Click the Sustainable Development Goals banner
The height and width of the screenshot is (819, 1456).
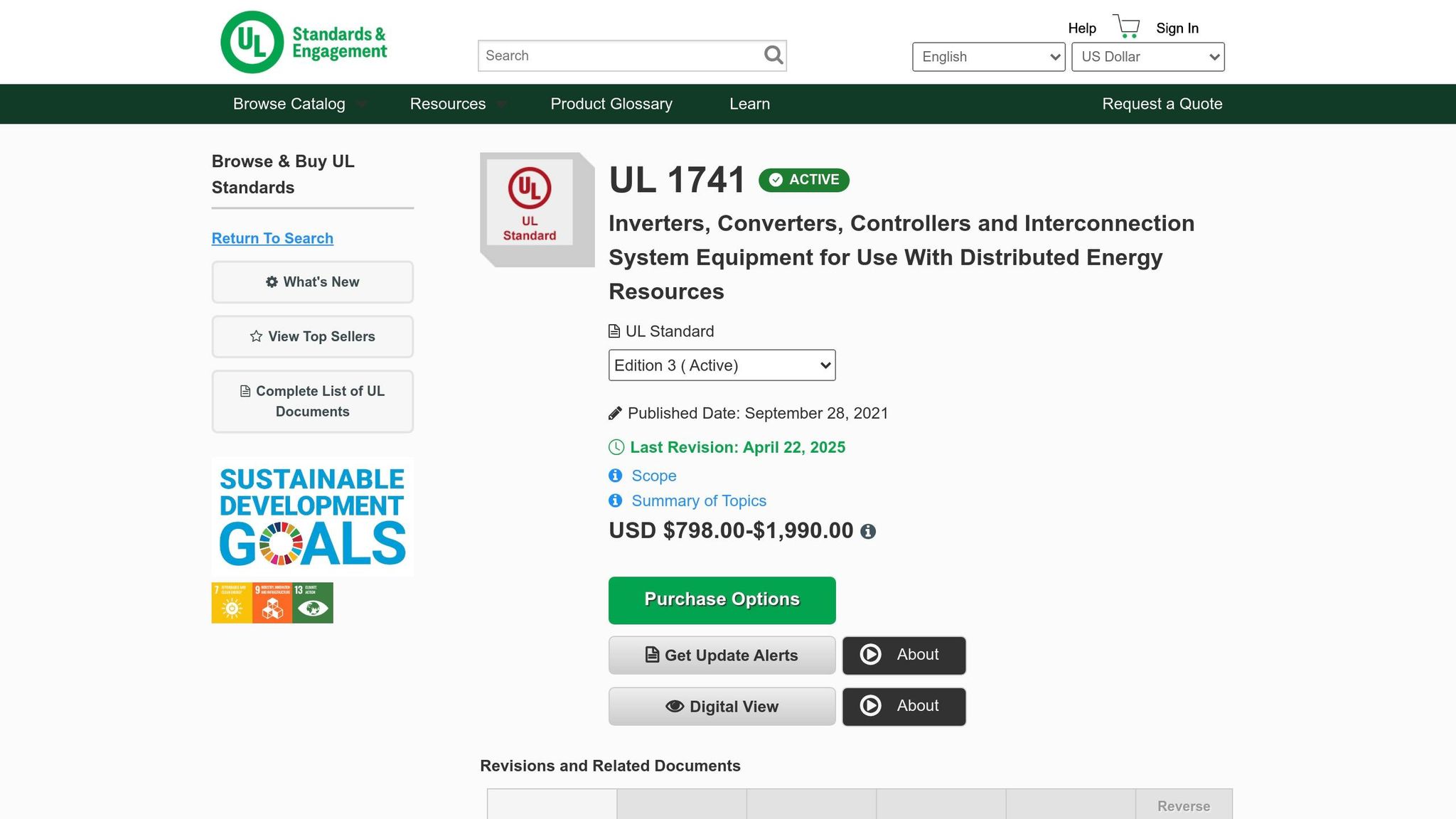(312, 517)
